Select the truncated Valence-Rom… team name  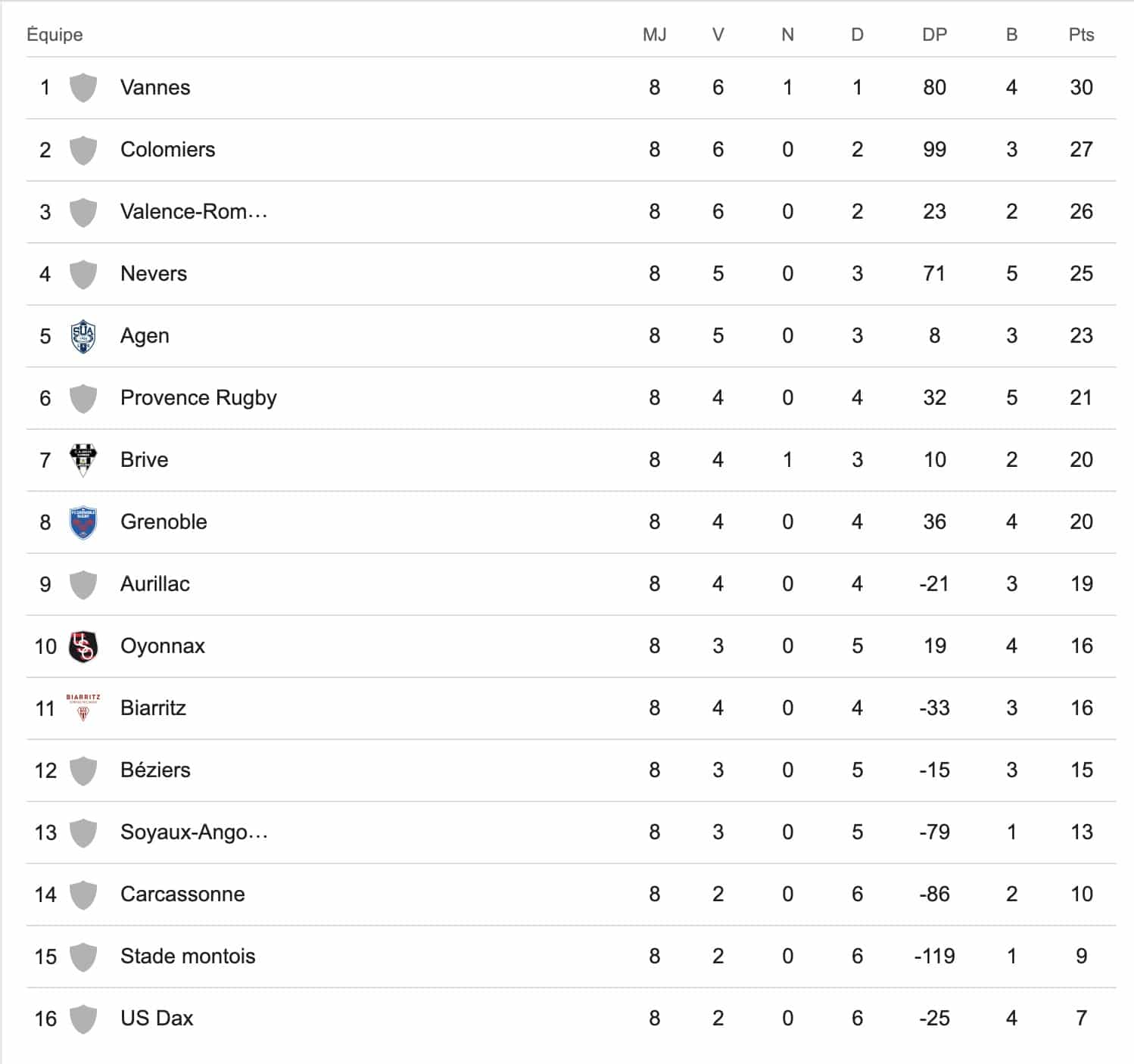[194, 212]
